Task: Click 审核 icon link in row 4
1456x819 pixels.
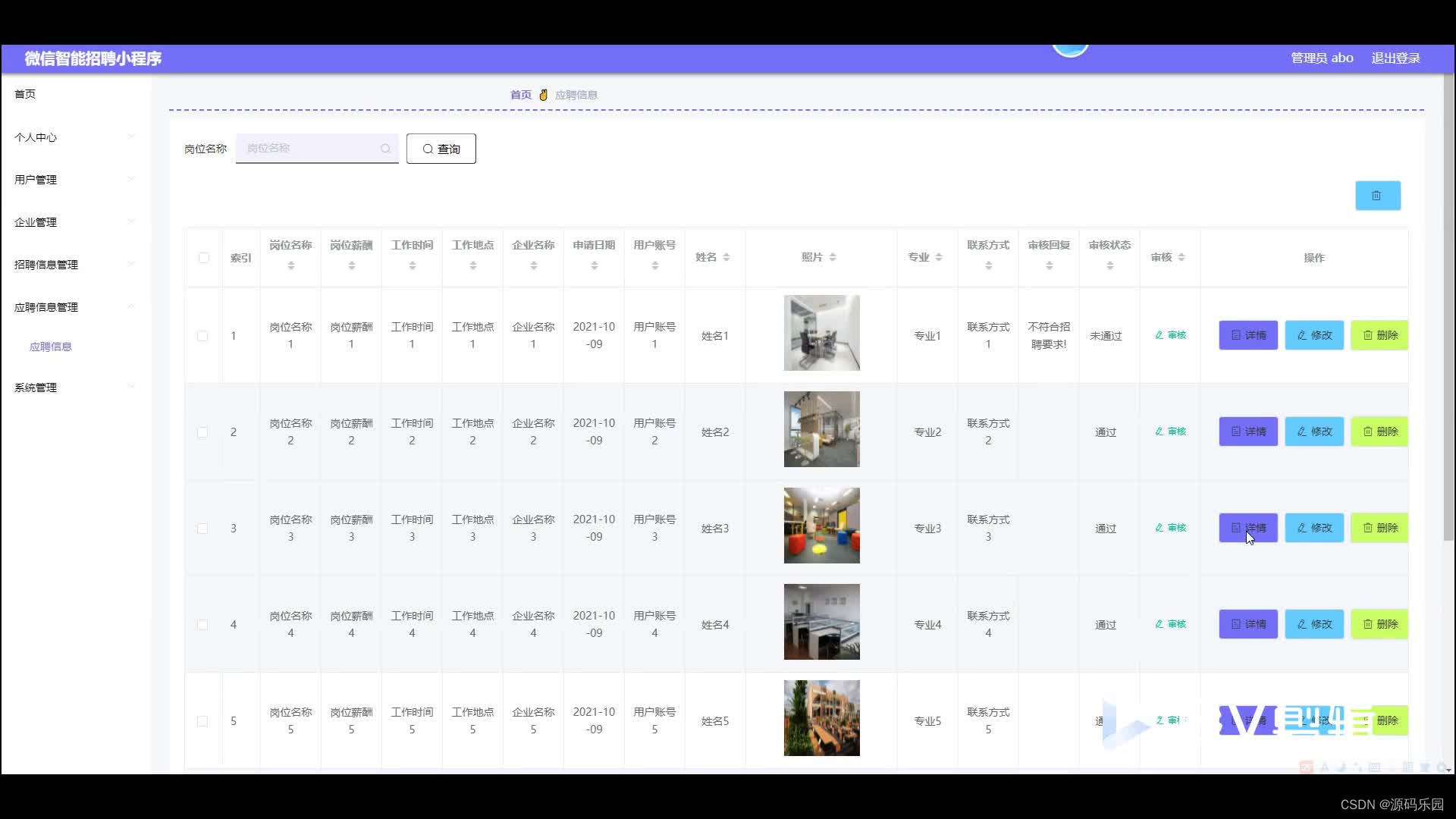Action: click(x=1170, y=624)
